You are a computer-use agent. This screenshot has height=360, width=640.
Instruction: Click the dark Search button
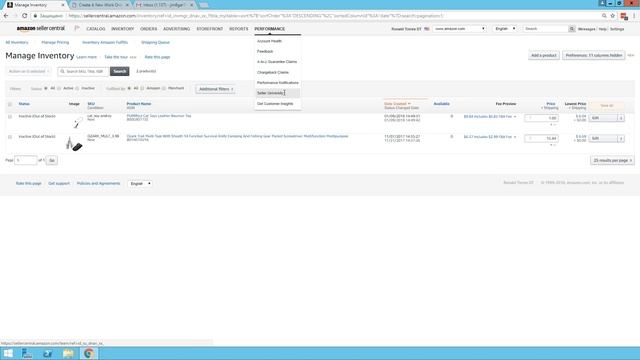[x=120, y=71]
